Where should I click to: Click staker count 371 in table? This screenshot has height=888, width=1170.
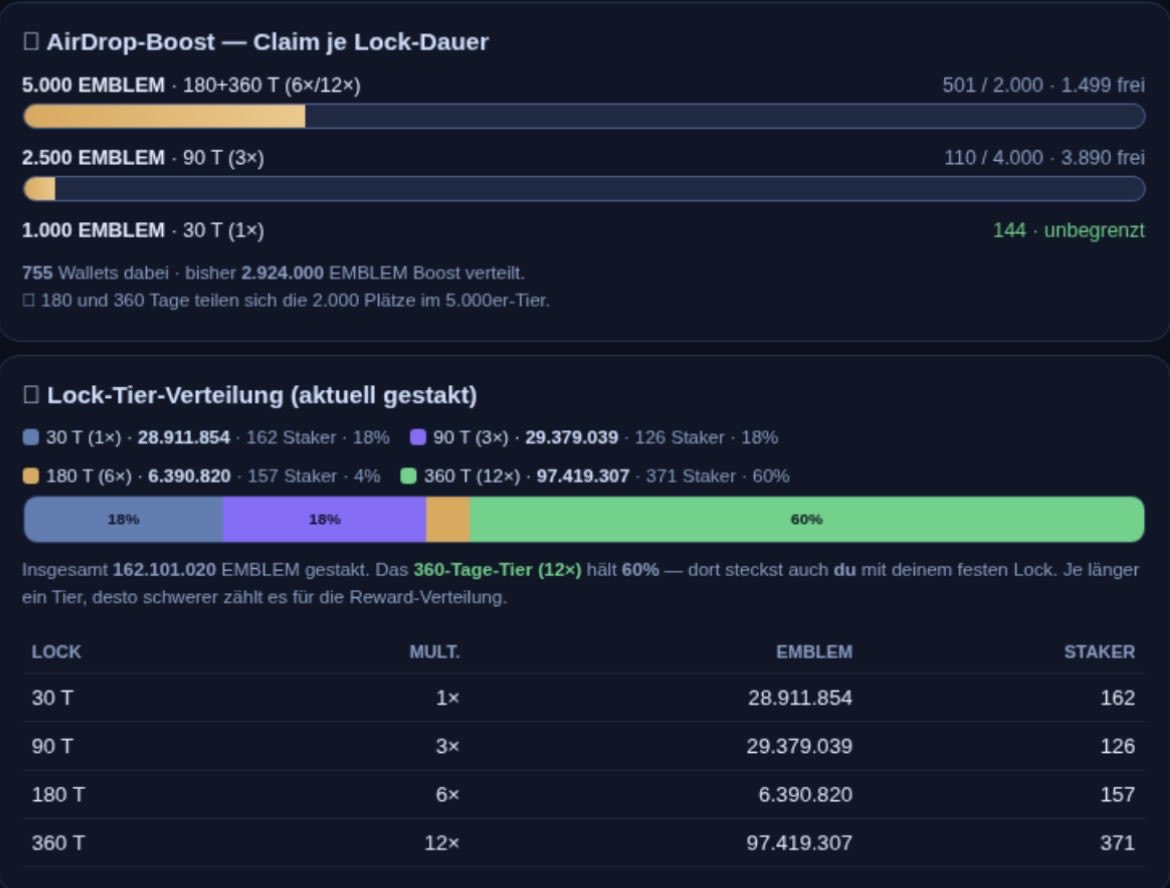pyautogui.click(x=1118, y=843)
